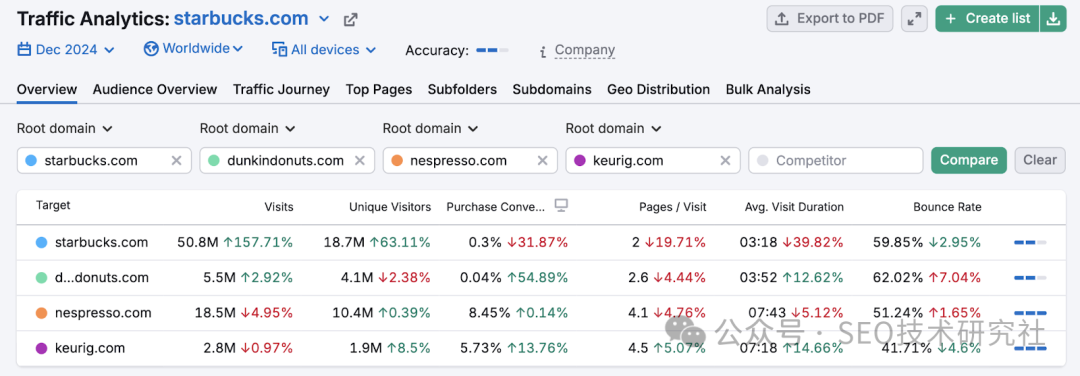Open the Dec 2024 date picker

pyautogui.click(x=66, y=50)
